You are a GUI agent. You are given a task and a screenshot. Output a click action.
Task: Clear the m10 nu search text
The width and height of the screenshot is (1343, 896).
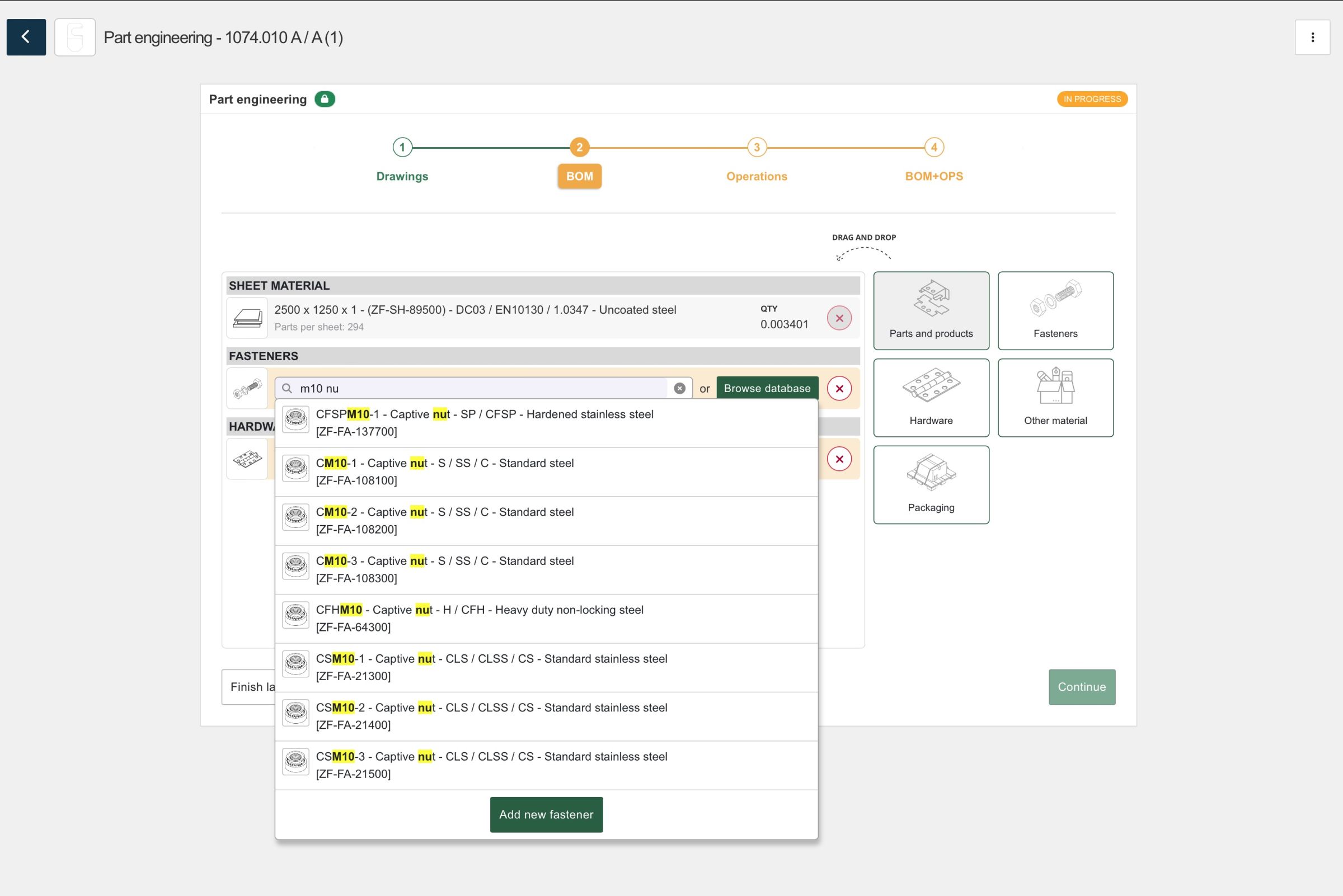point(679,389)
